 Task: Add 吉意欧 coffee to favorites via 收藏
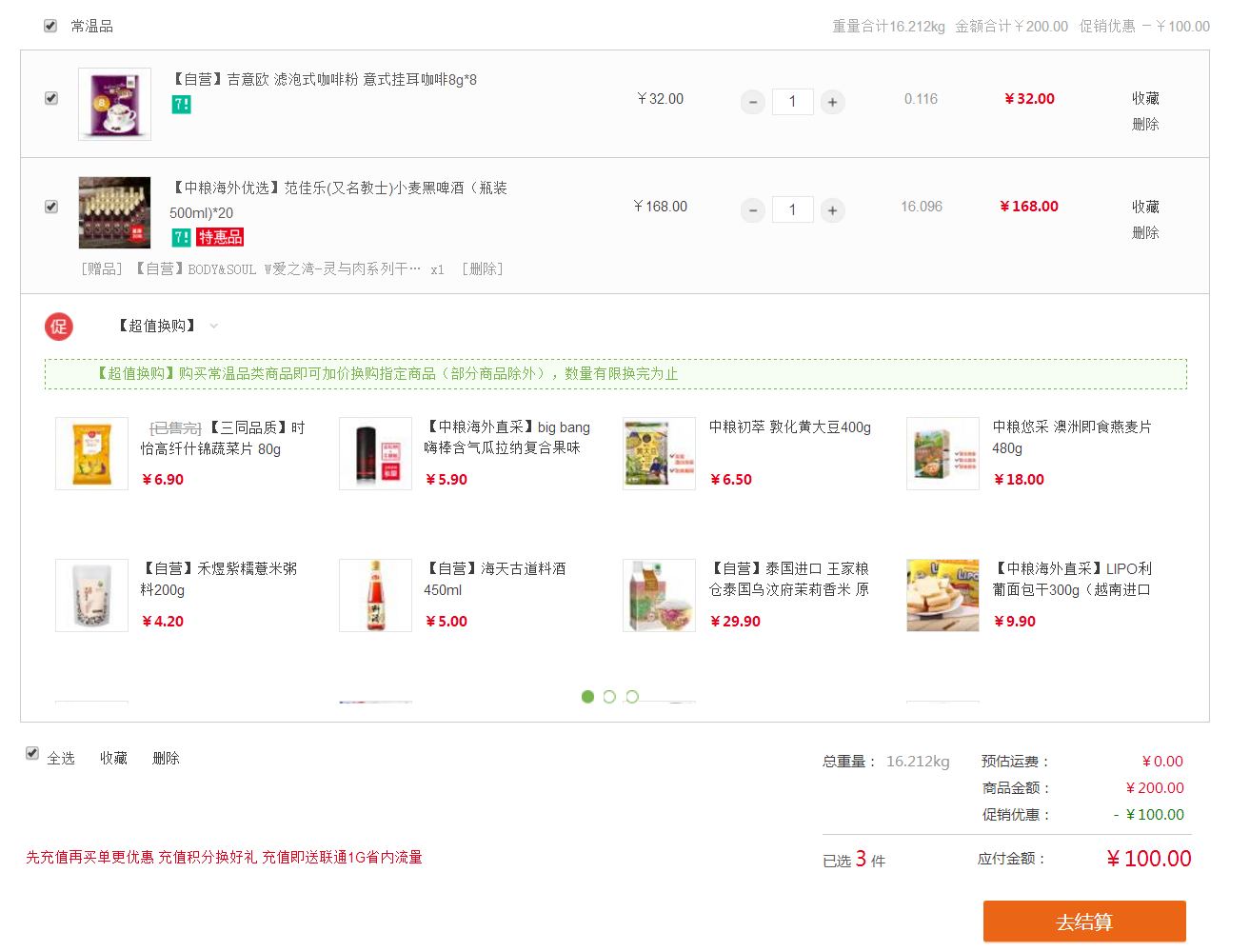point(1145,98)
